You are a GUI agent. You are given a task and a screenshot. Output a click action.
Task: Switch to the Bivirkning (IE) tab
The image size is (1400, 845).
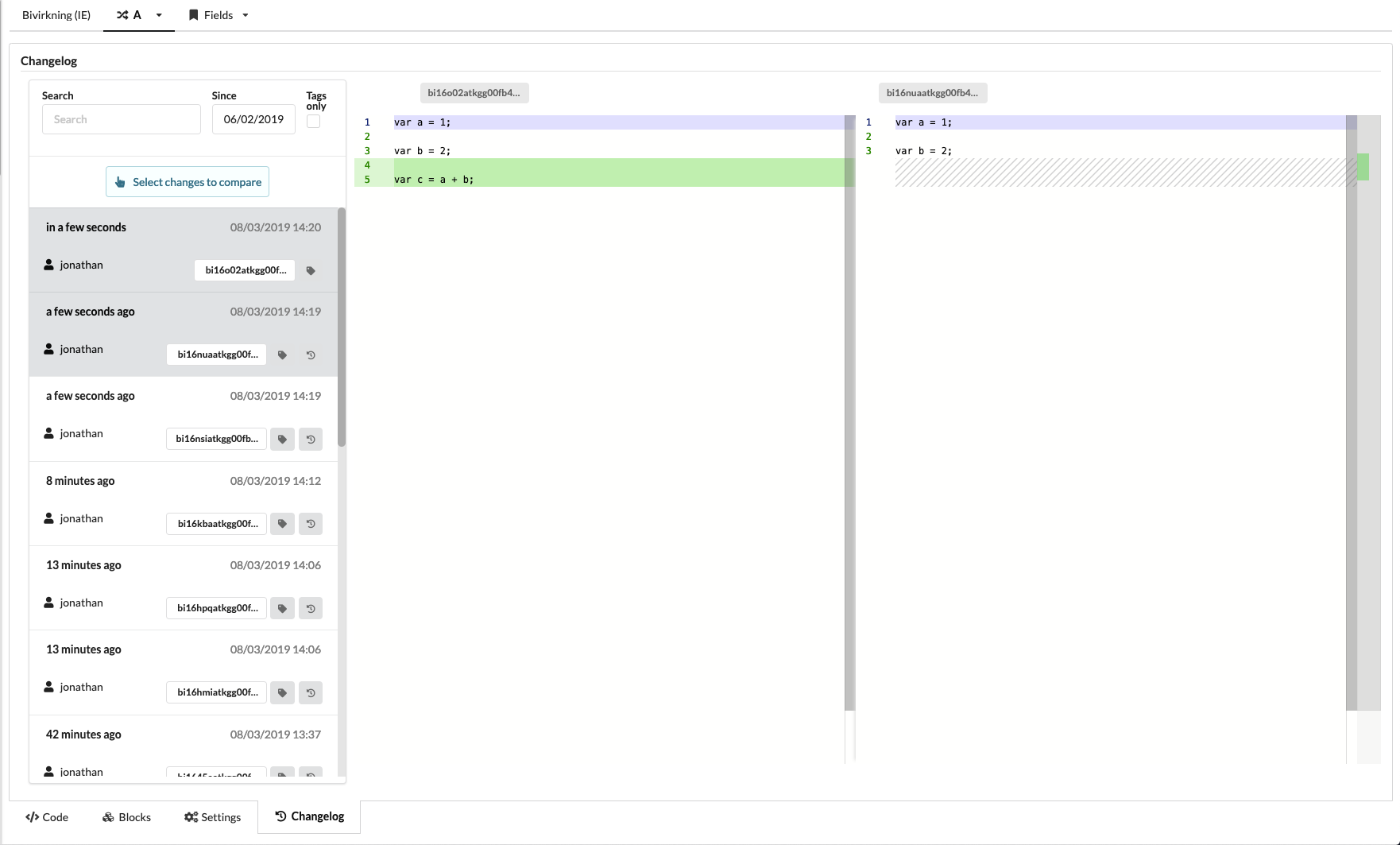[x=56, y=14]
